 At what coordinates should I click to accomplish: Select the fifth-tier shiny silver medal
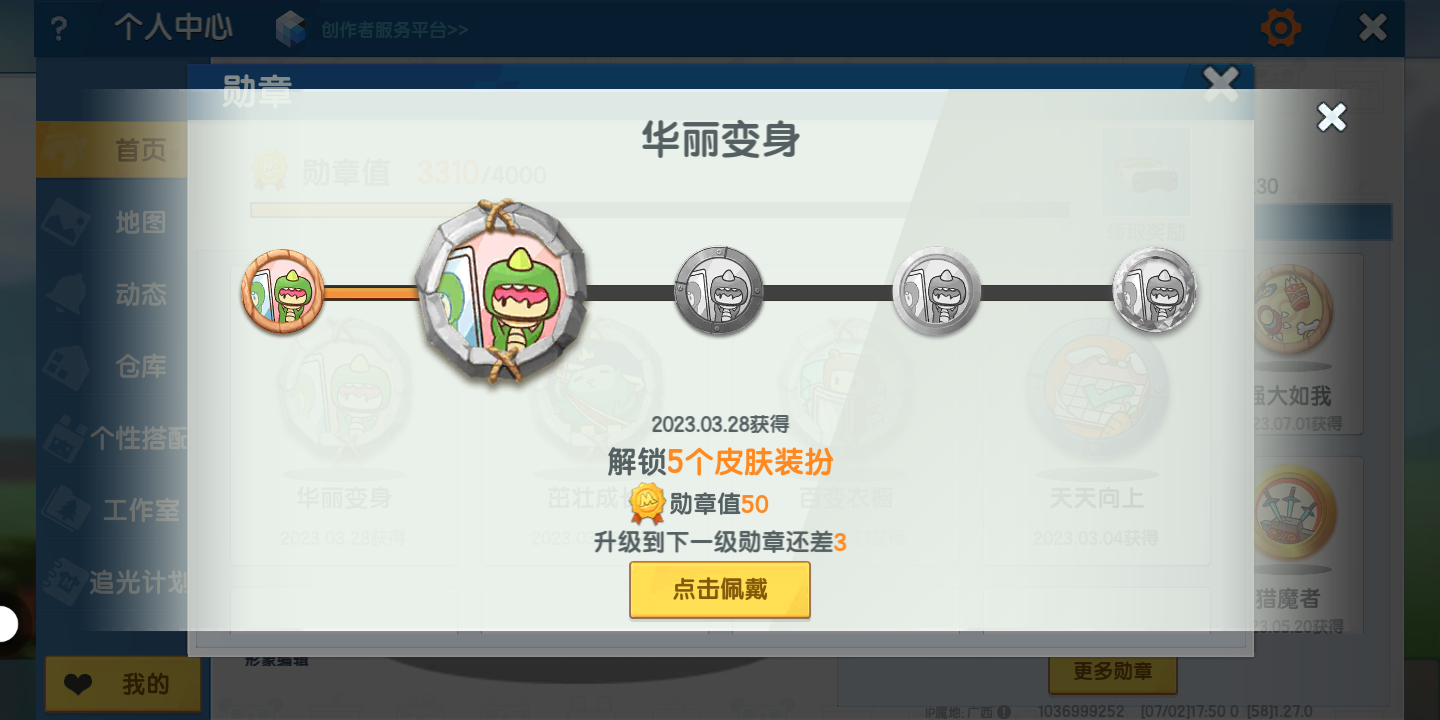pyautogui.click(x=1155, y=291)
